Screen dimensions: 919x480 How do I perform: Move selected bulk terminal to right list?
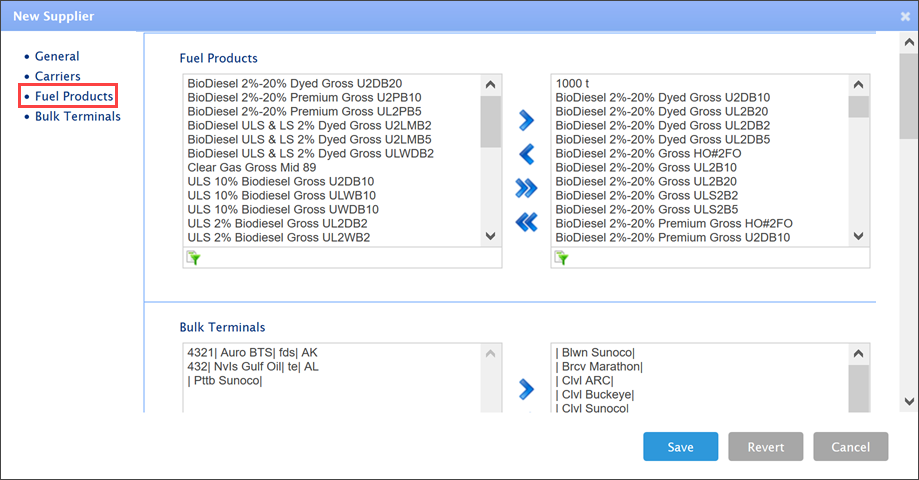click(x=526, y=388)
